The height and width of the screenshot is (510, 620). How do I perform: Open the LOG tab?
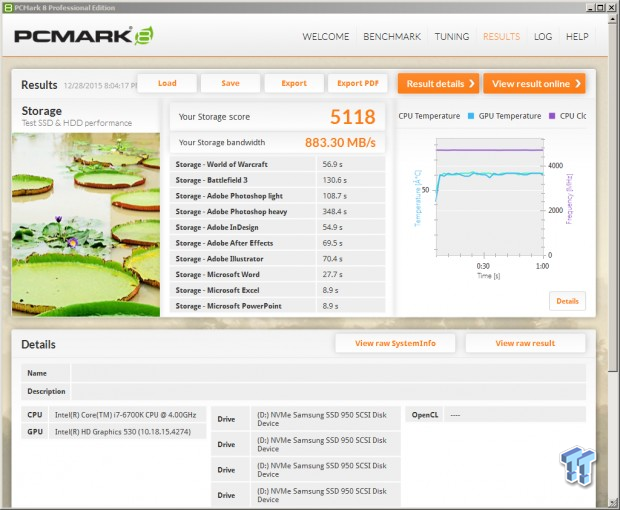(x=543, y=36)
